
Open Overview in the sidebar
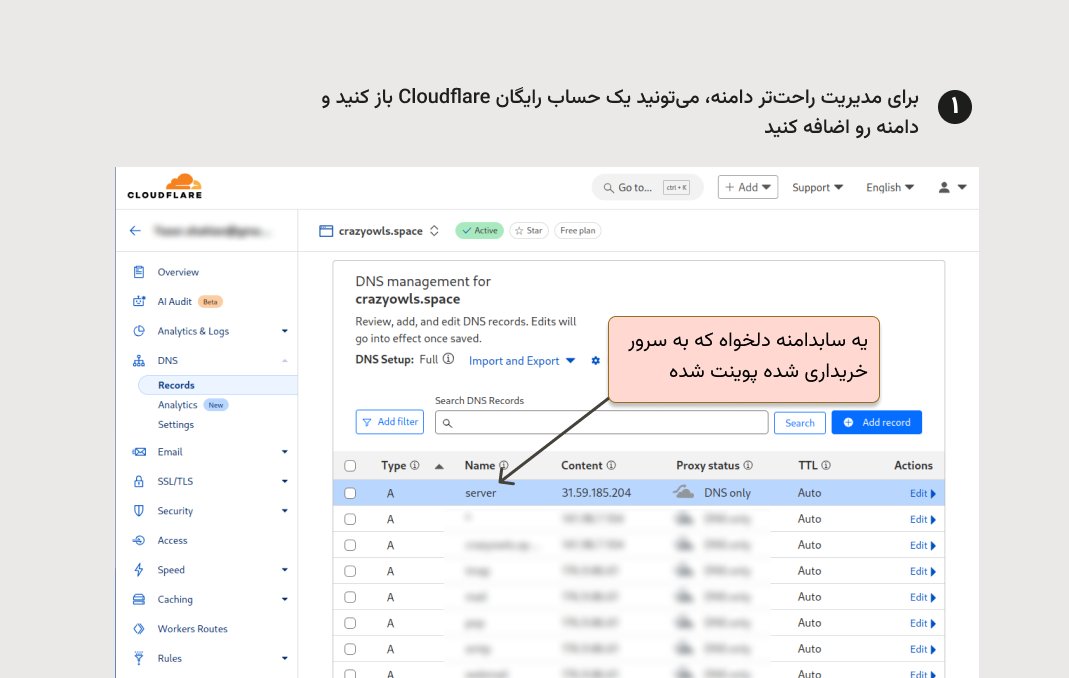(x=178, y=272)
